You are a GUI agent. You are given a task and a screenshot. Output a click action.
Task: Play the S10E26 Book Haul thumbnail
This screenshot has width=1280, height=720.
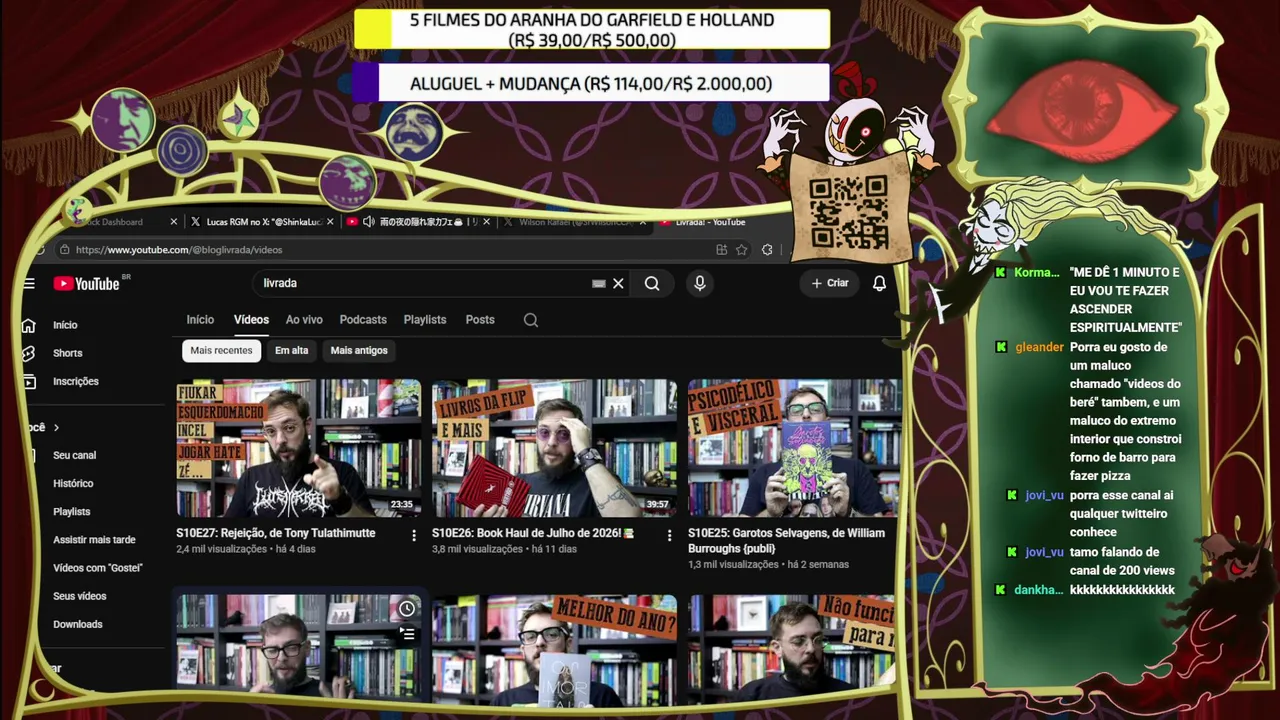pos(554,448)
